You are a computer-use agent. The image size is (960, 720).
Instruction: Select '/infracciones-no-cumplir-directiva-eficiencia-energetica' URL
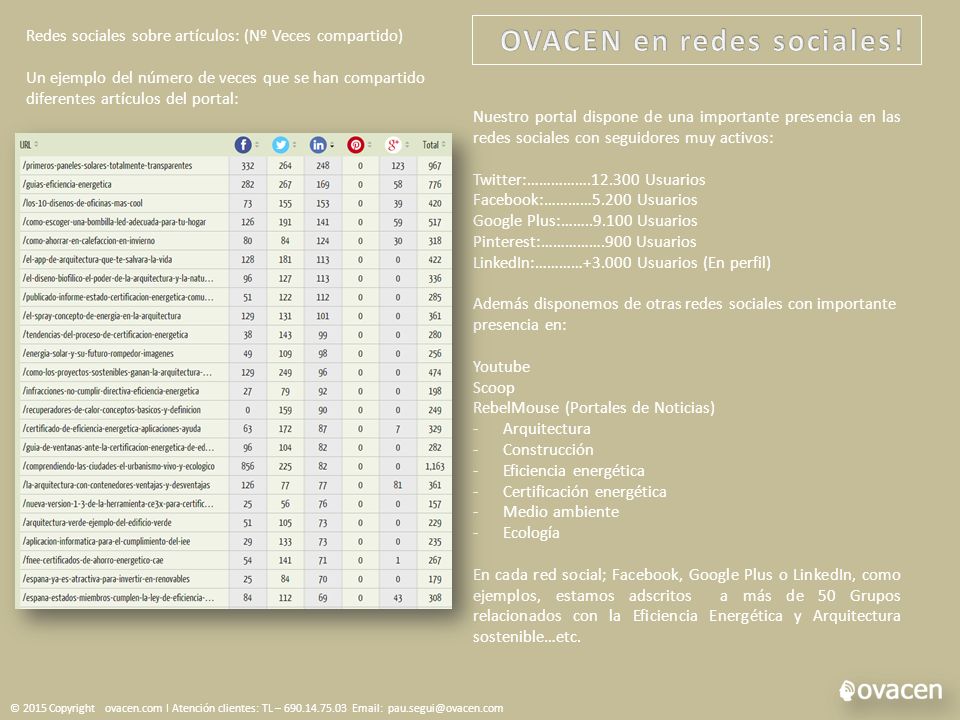(110, 391)
